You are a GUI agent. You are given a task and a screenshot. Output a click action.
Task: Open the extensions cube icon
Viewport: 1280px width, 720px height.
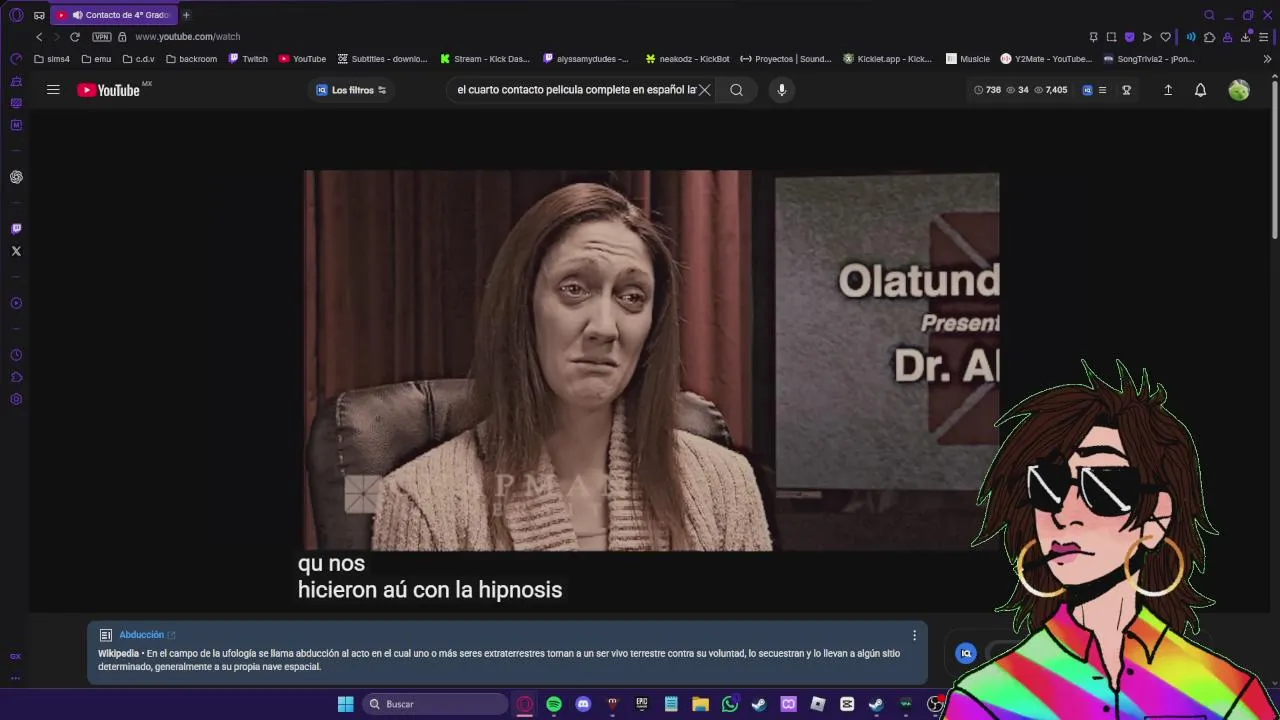[x=1209, y=37]
